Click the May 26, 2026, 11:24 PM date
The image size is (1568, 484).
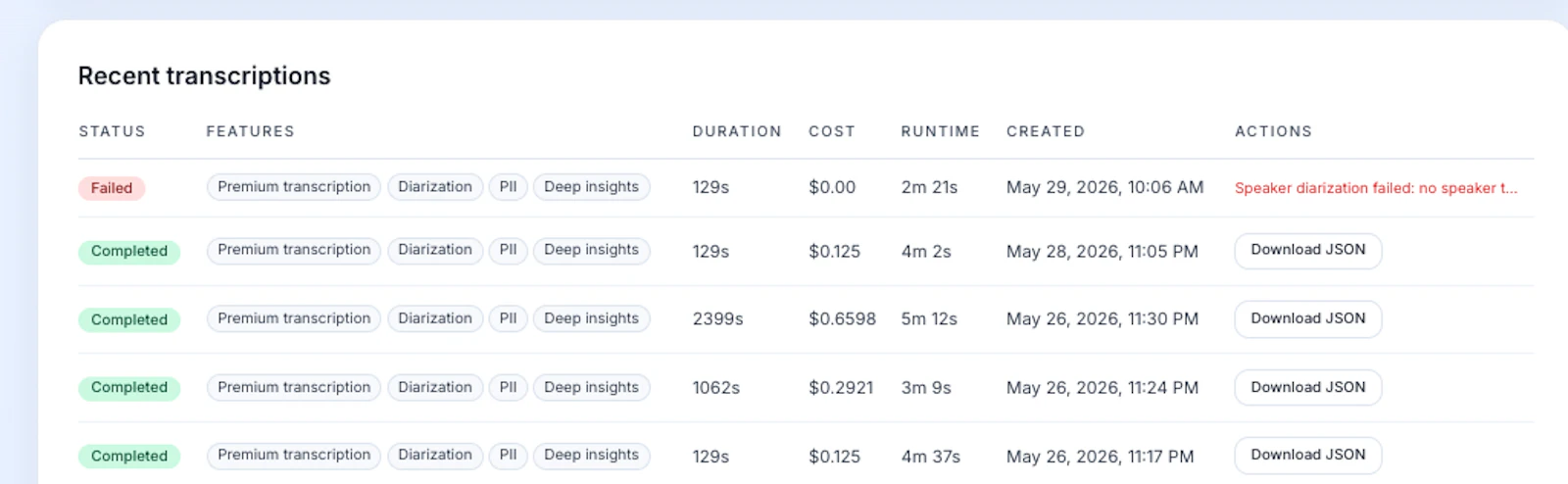coord(1102,388)
